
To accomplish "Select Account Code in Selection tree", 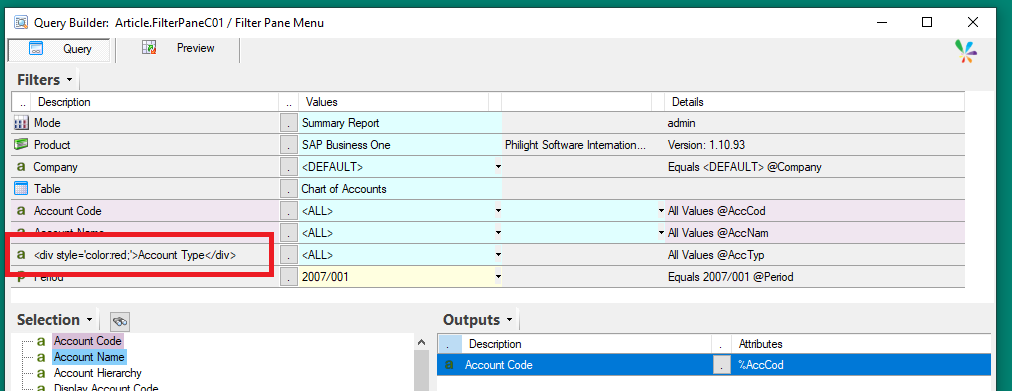I will click(87, 340).
